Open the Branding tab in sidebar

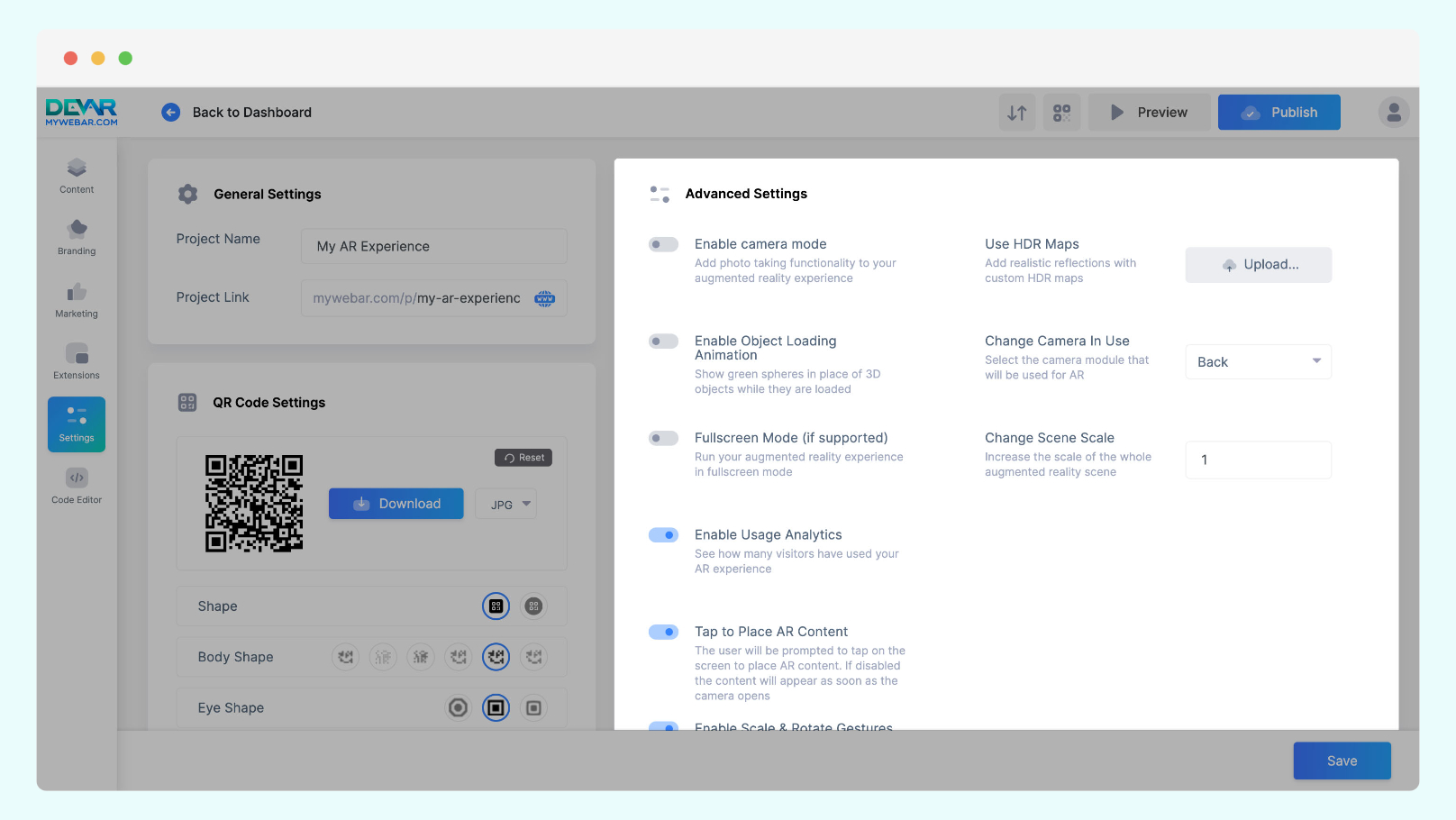tap(77, 237)
